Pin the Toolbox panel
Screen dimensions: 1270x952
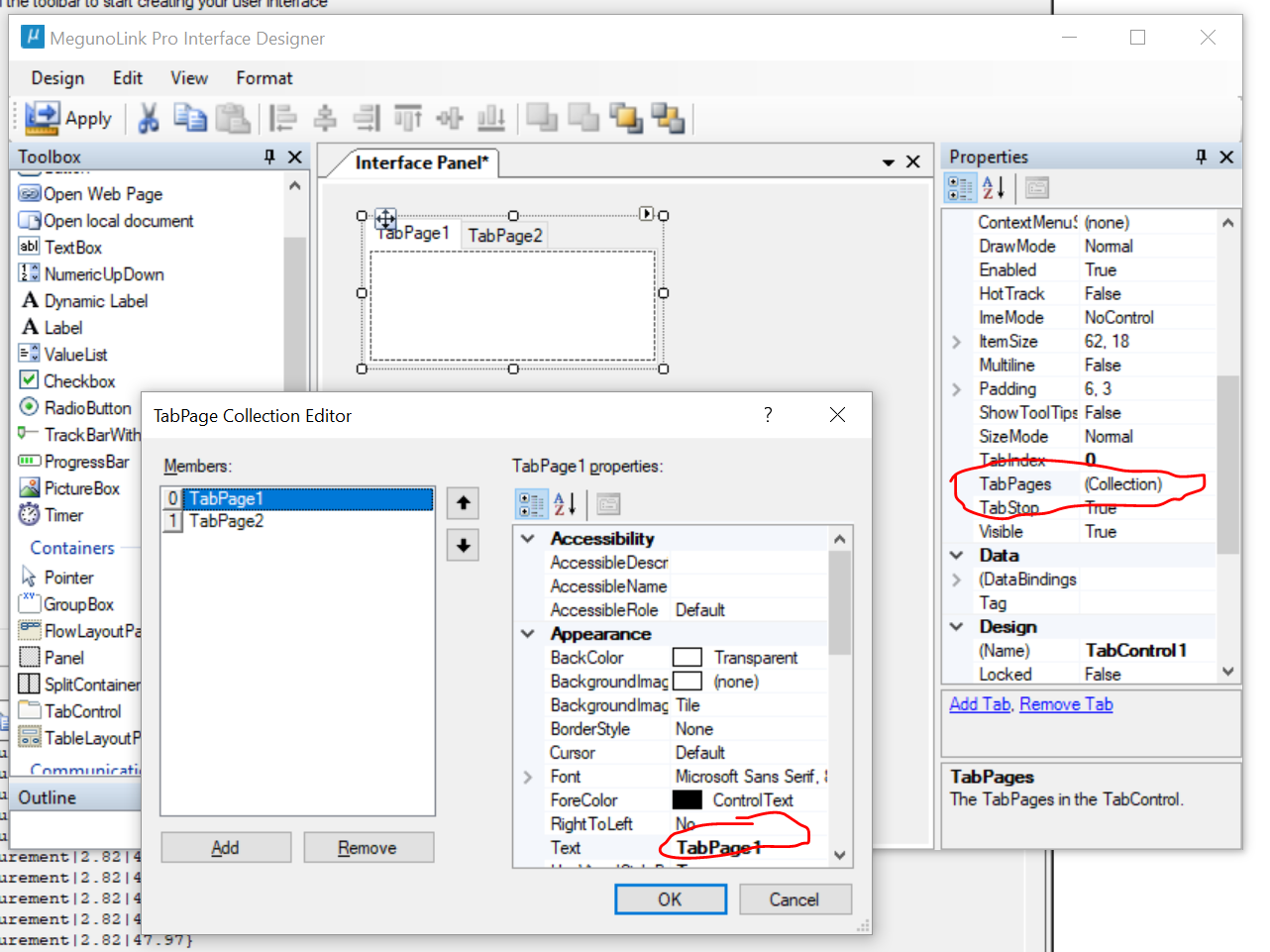click(x=269, y=157)
